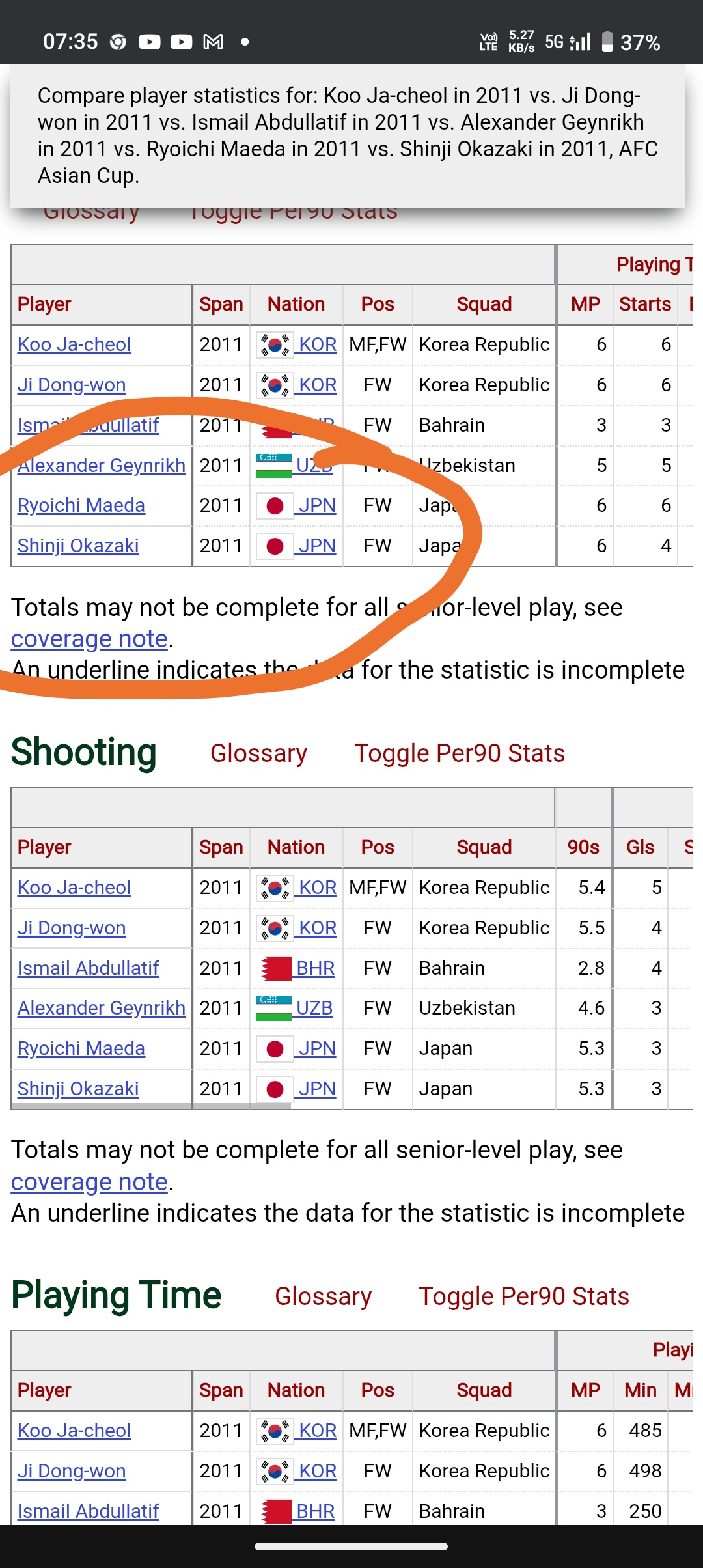Screen dimensions: 703x1568
Task: Open the Playing Time Glossary
Action: pos(323,1296)
